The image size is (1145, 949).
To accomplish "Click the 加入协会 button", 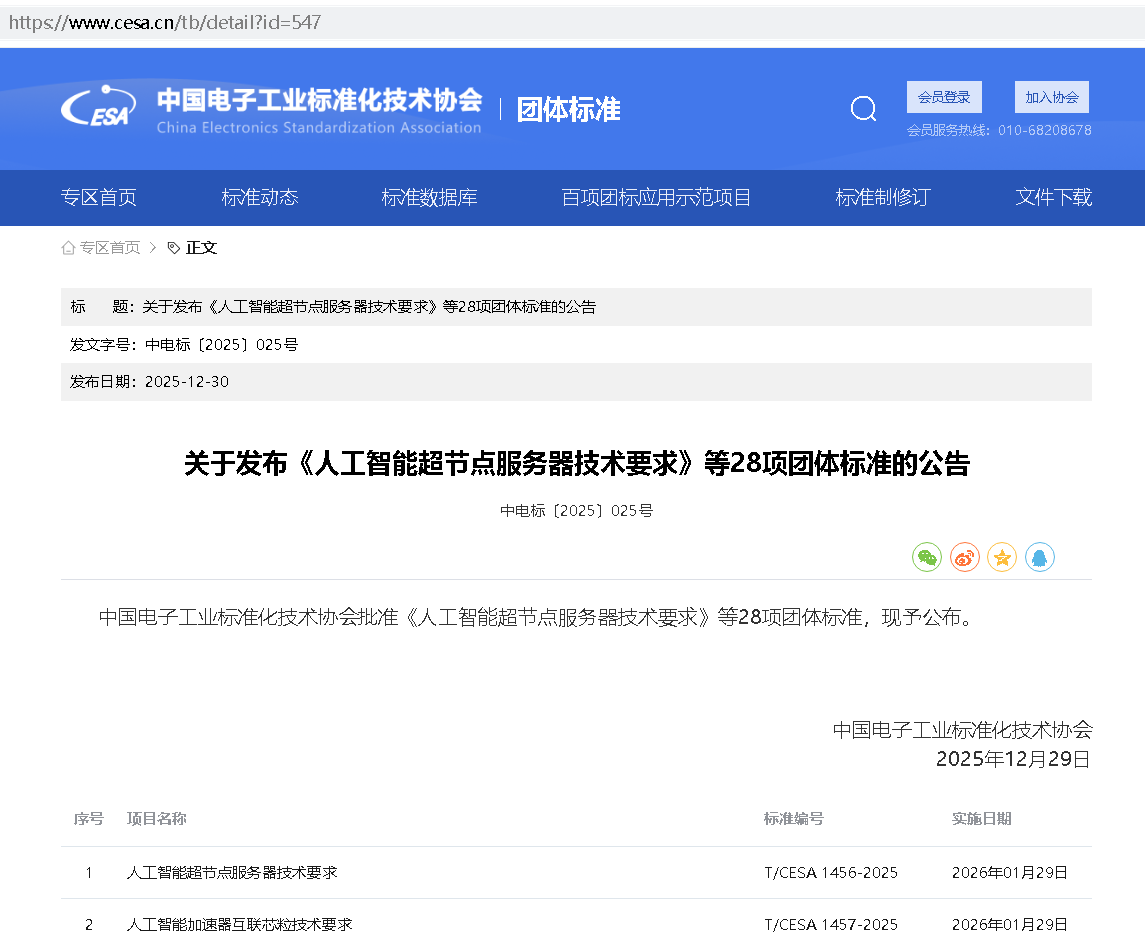I will [x=1051, y=96].
